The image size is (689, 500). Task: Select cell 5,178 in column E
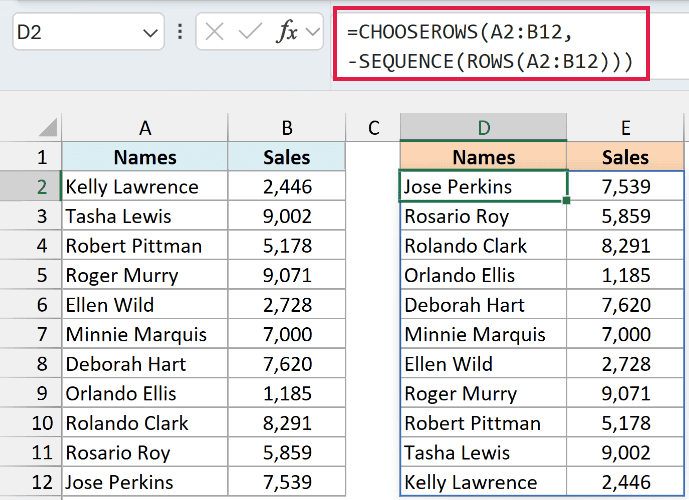click(x=625, y=423)
